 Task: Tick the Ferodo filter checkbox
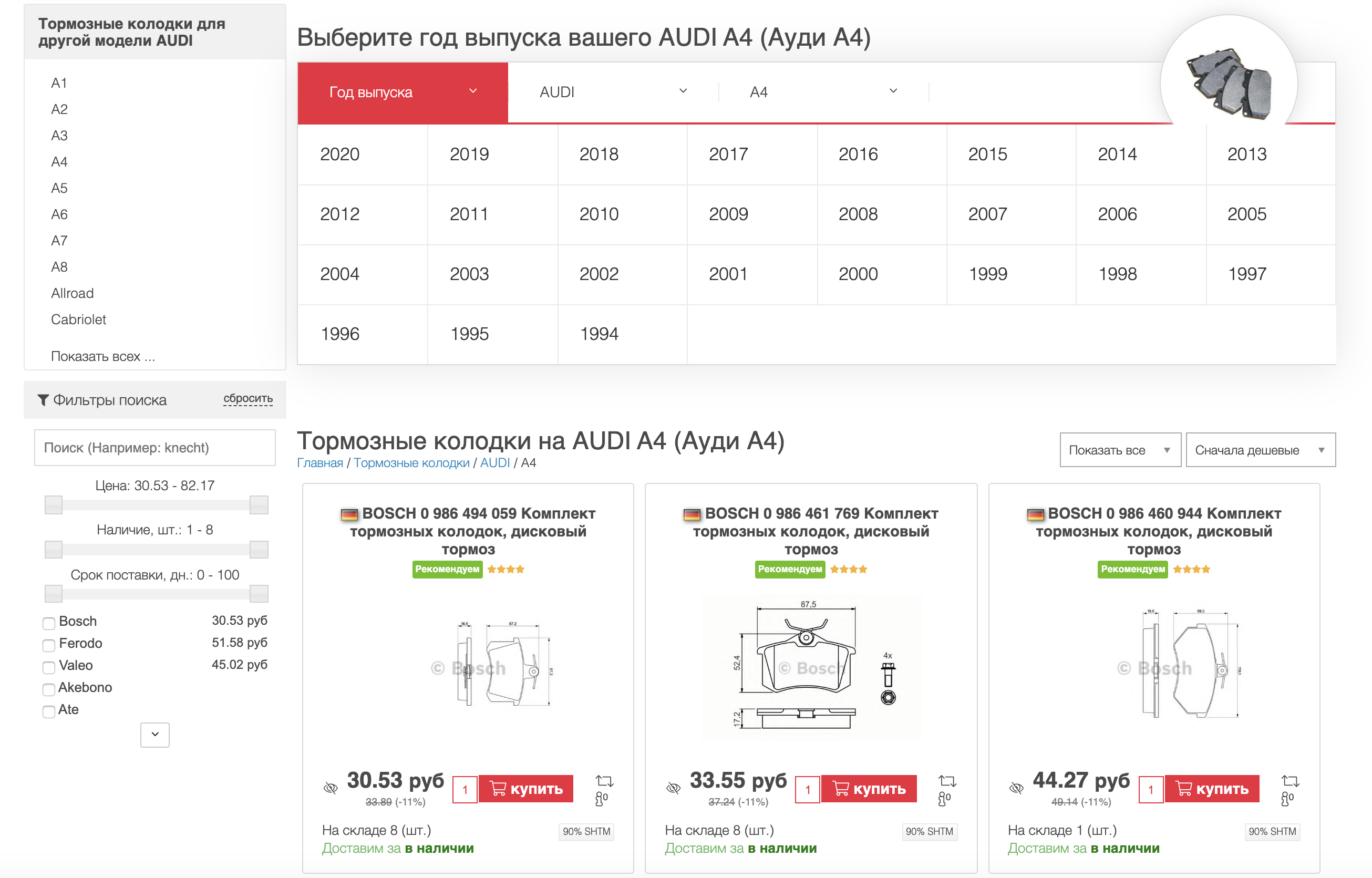49,645
